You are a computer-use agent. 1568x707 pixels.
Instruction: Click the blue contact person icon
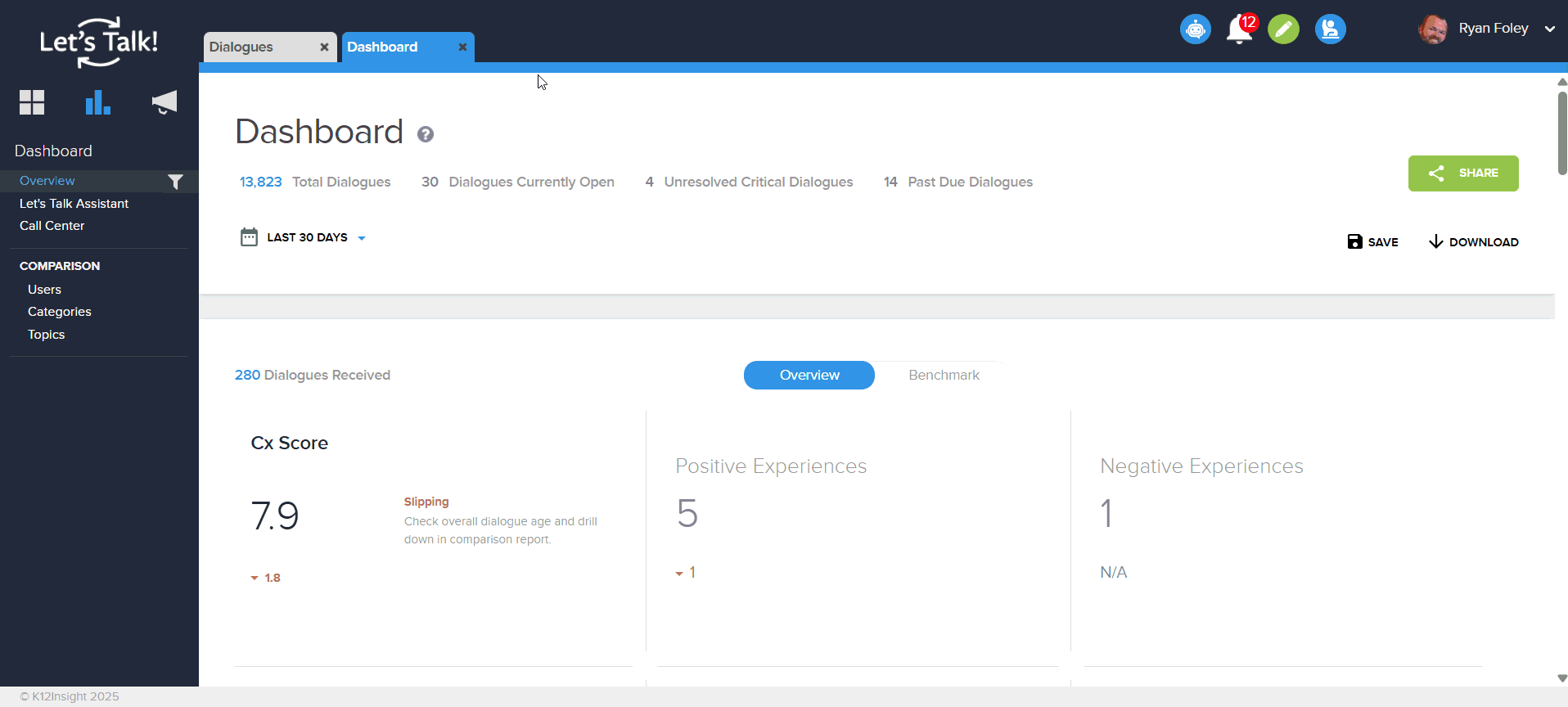1330,29
